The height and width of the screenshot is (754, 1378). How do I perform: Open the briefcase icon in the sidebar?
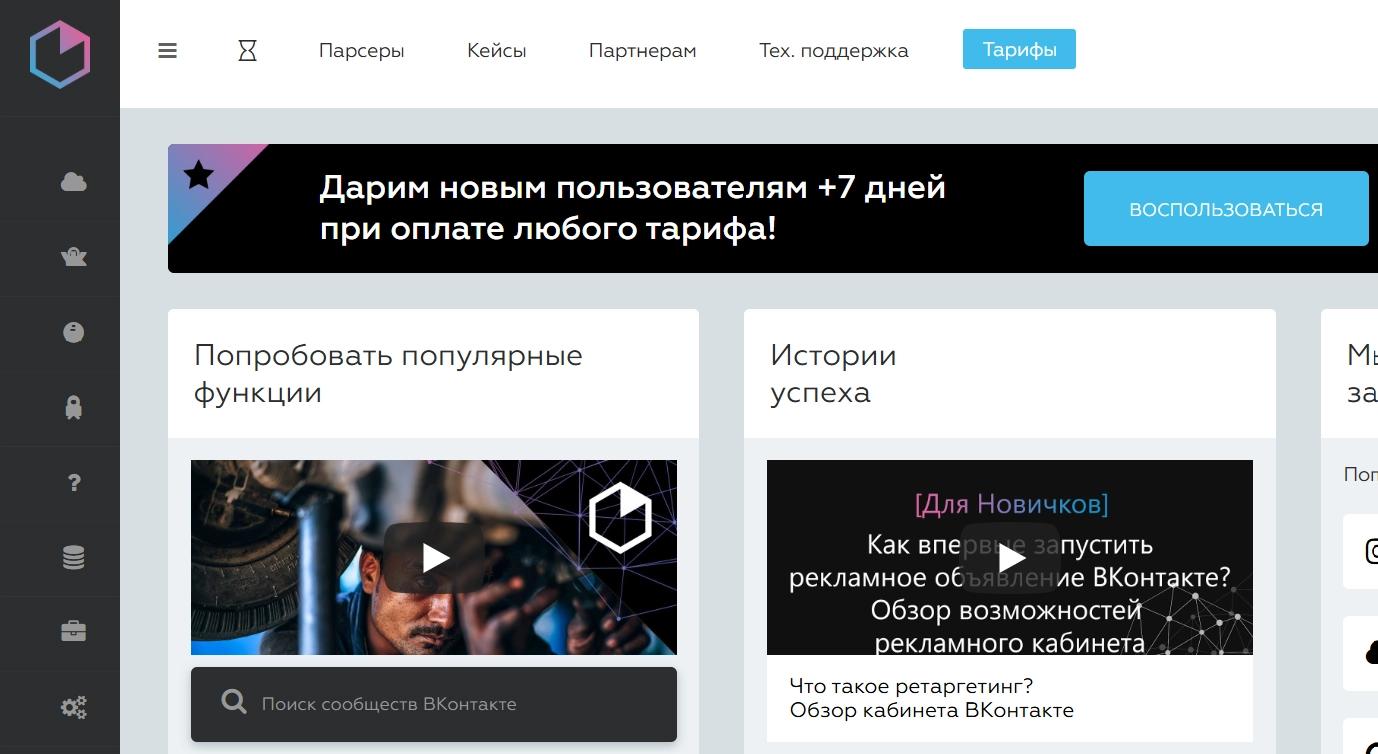click(x=73, y=631)
